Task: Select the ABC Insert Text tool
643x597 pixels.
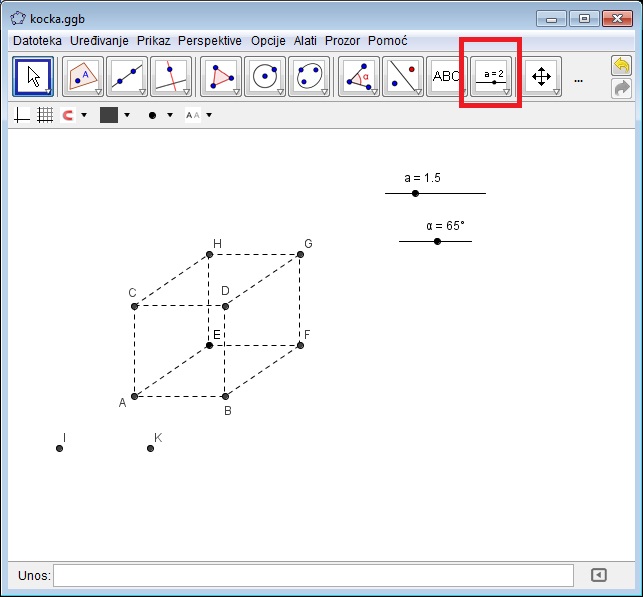Action: (x=447, y=77)
